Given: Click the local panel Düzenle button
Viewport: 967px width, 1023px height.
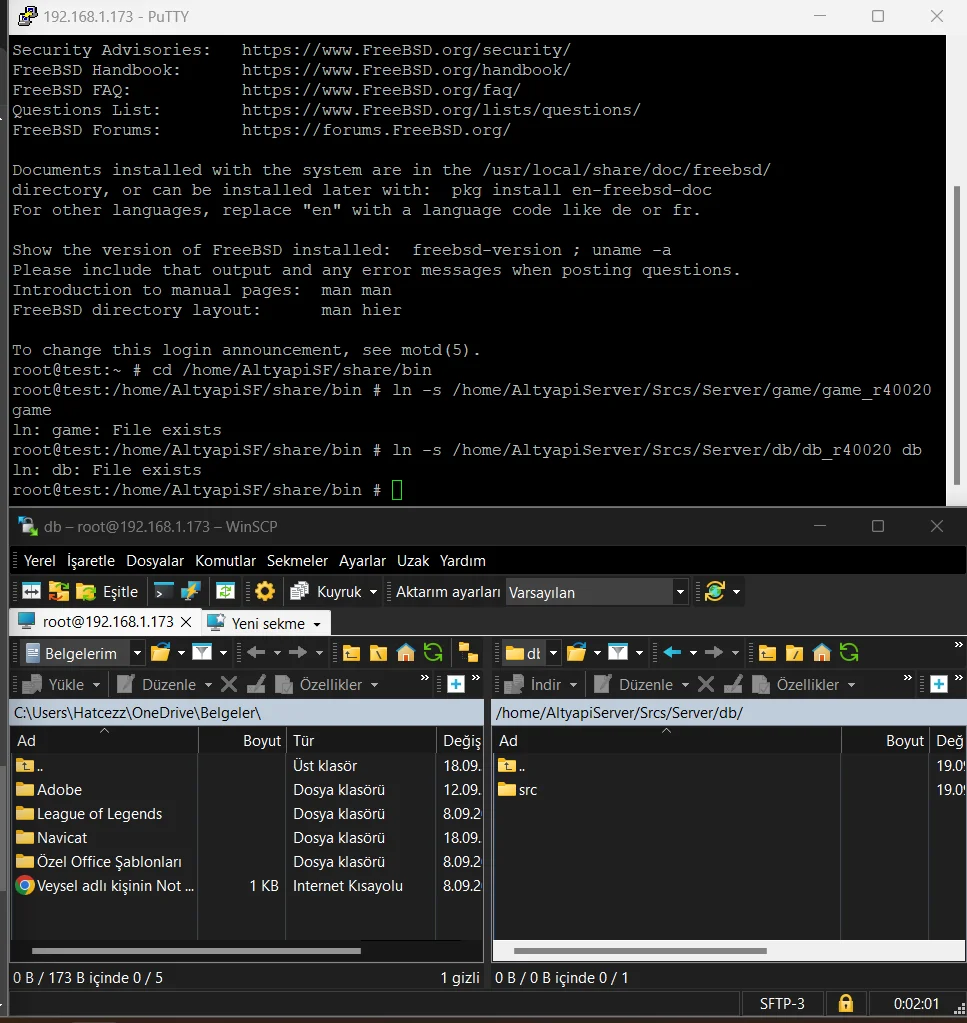Looking at the screenshot, I should click(x=157, y=684).
